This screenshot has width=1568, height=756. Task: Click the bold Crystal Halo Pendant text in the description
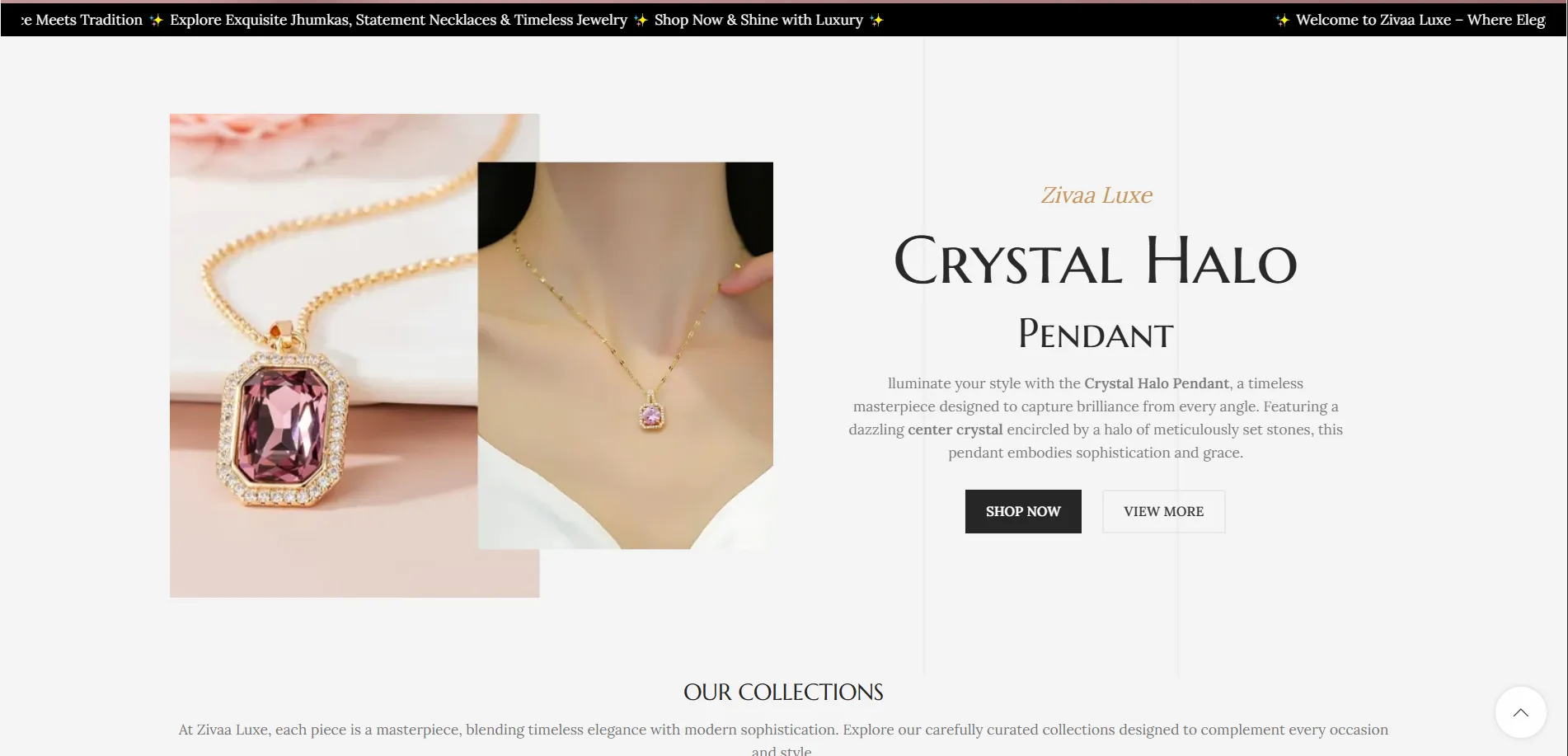(1157, 383)
